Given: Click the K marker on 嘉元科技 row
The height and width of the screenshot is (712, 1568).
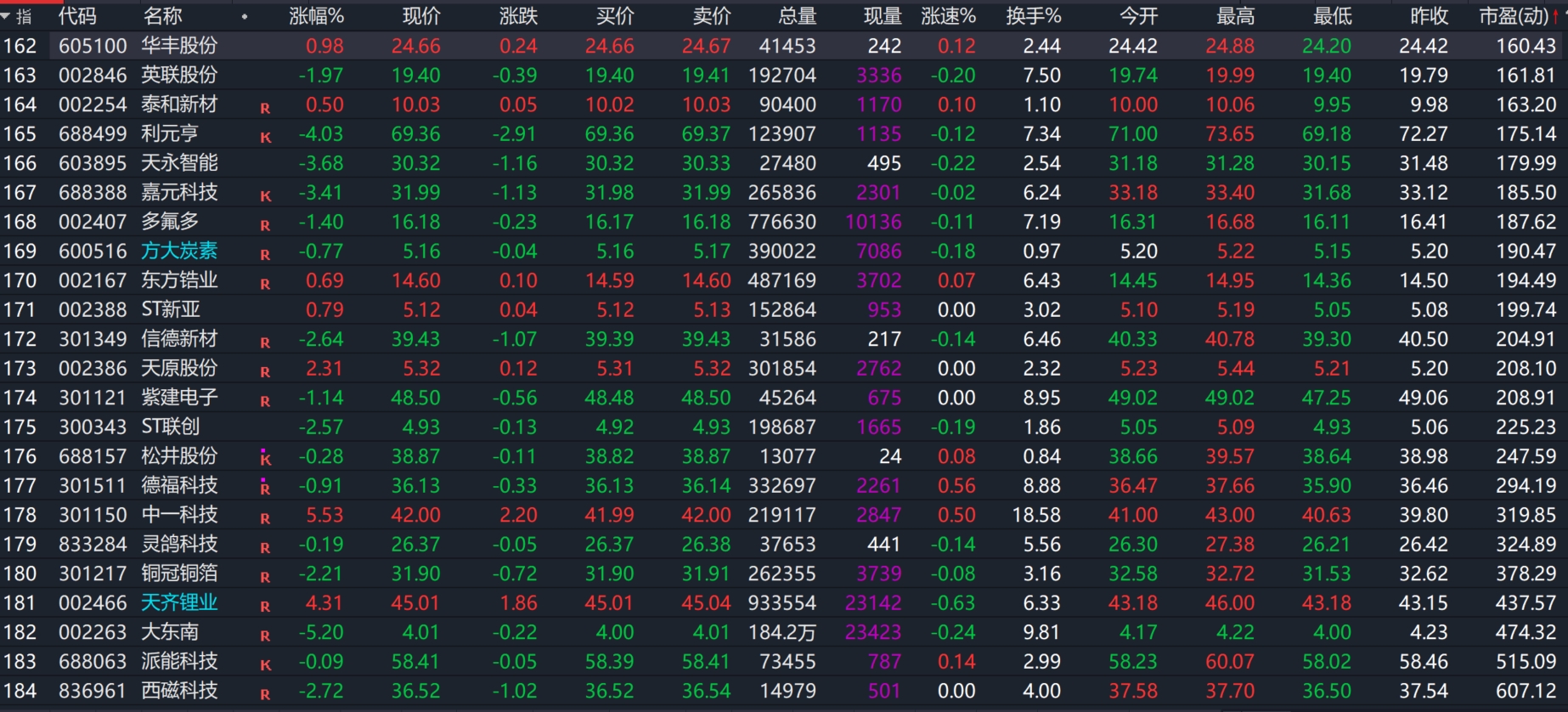Looking at the screenshot, I should pos(265,196).
